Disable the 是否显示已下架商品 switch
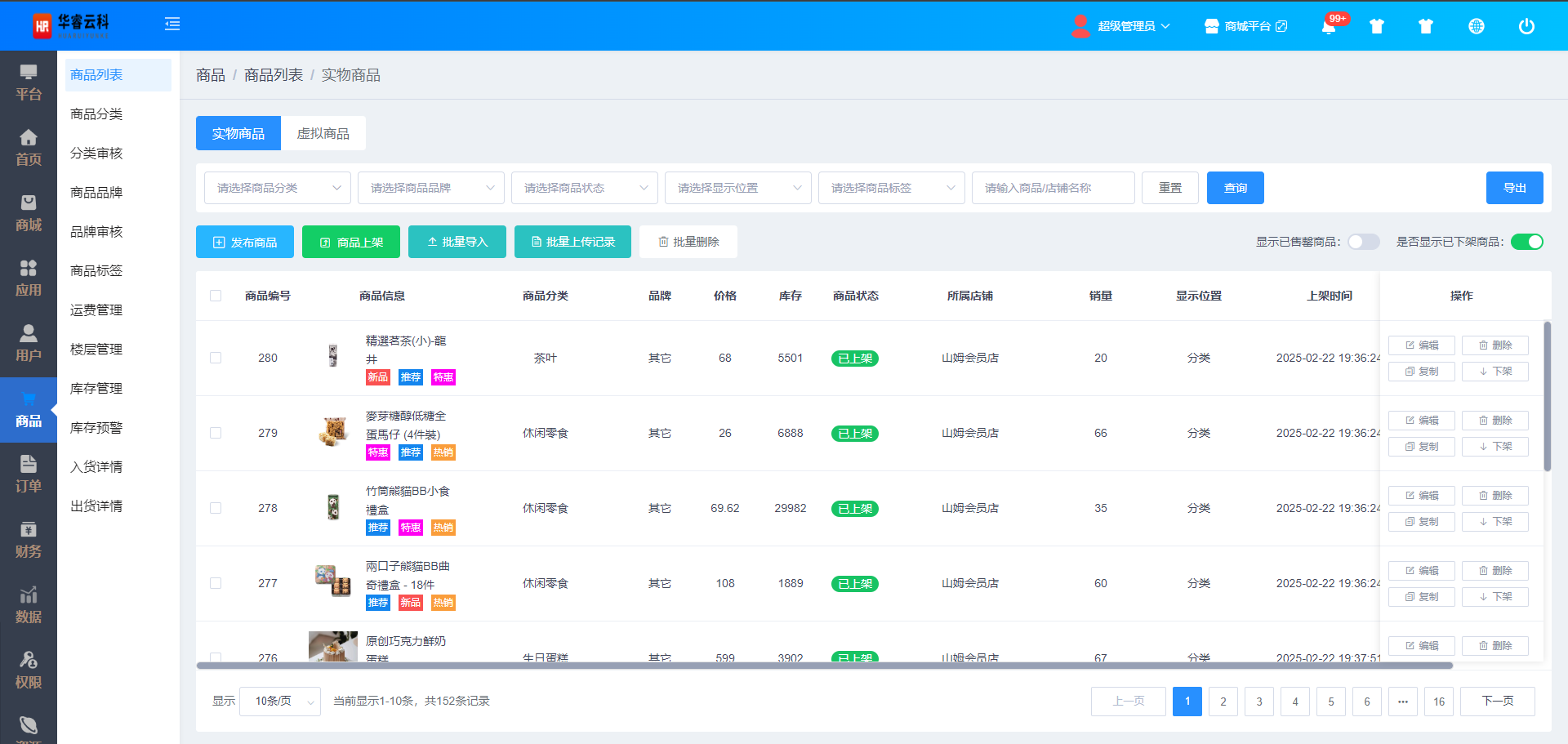1568x744 pixels. tap(1526, 242)
